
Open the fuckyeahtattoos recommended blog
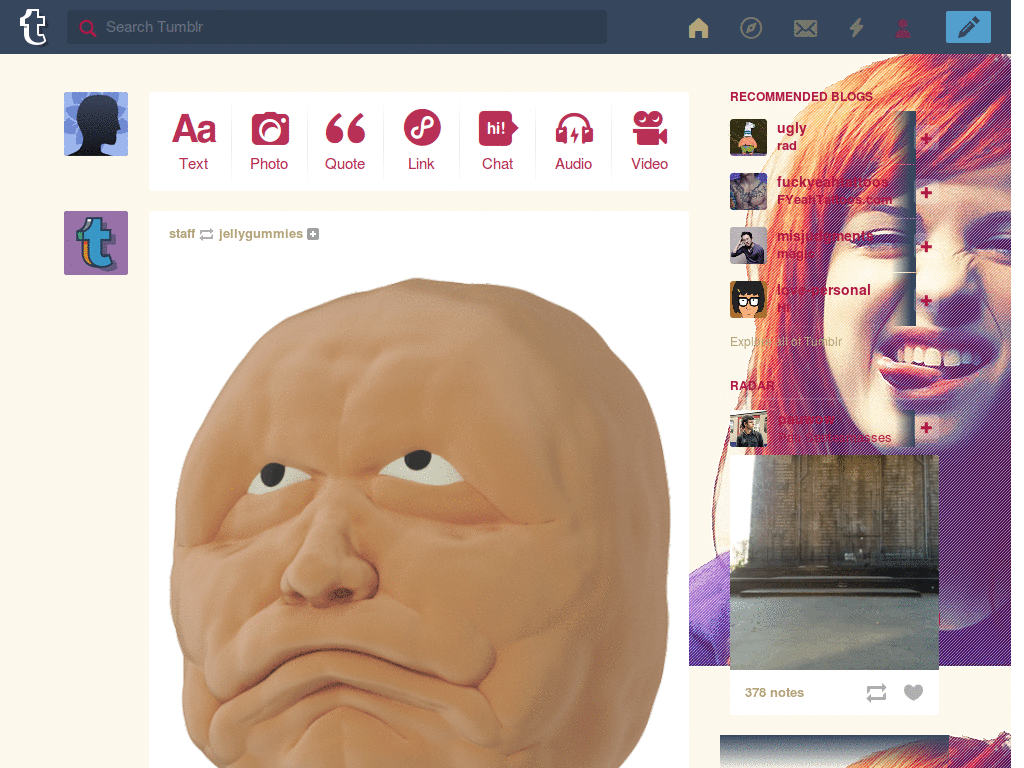click(833, 182)
